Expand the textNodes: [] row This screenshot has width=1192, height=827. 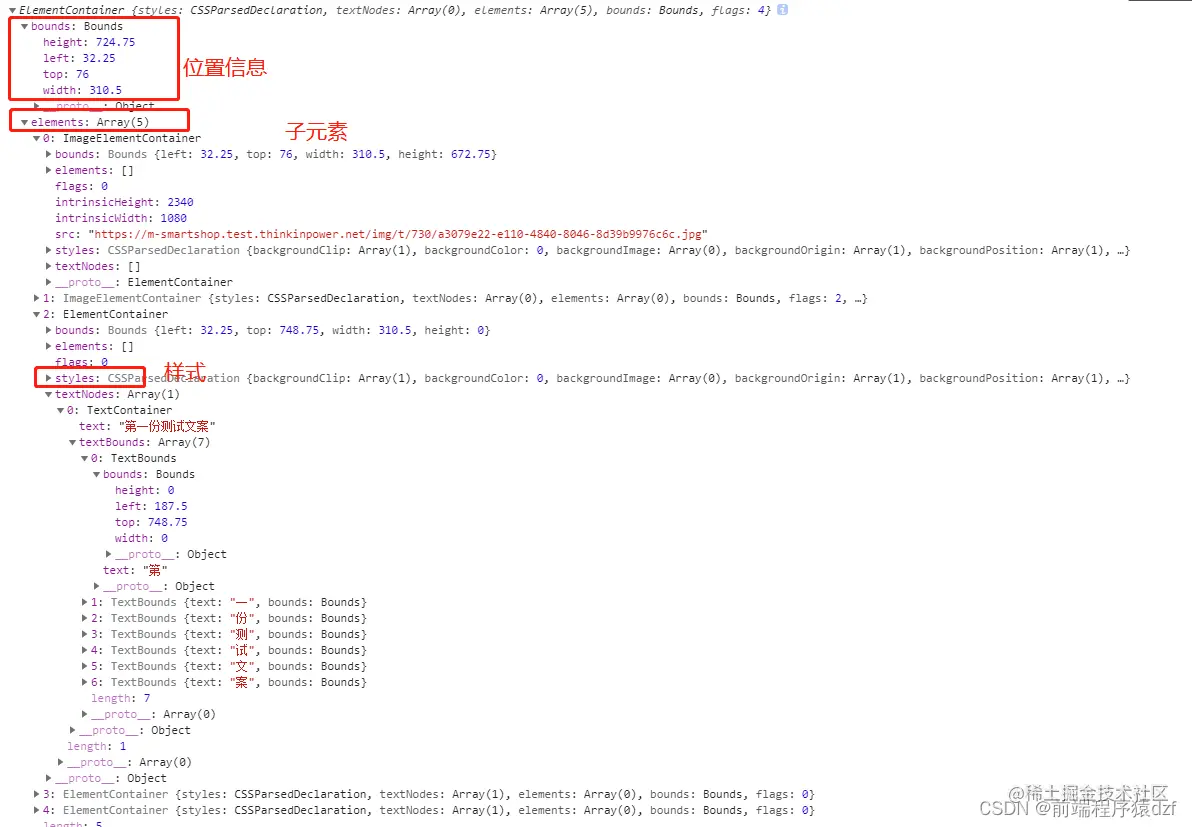pyautogui.click(x=49, y=267)
